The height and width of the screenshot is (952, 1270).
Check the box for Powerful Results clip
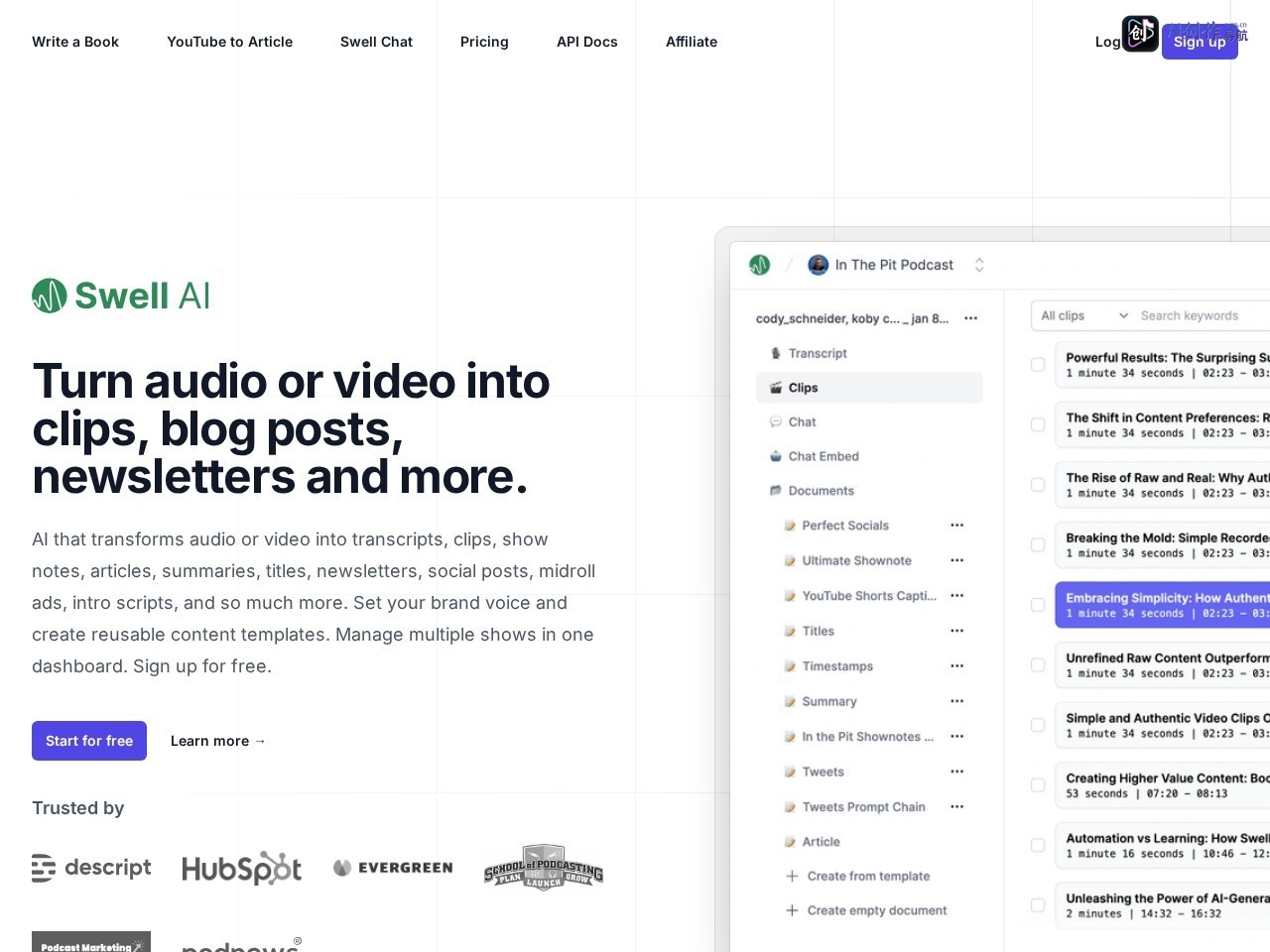pos(1038,365)
